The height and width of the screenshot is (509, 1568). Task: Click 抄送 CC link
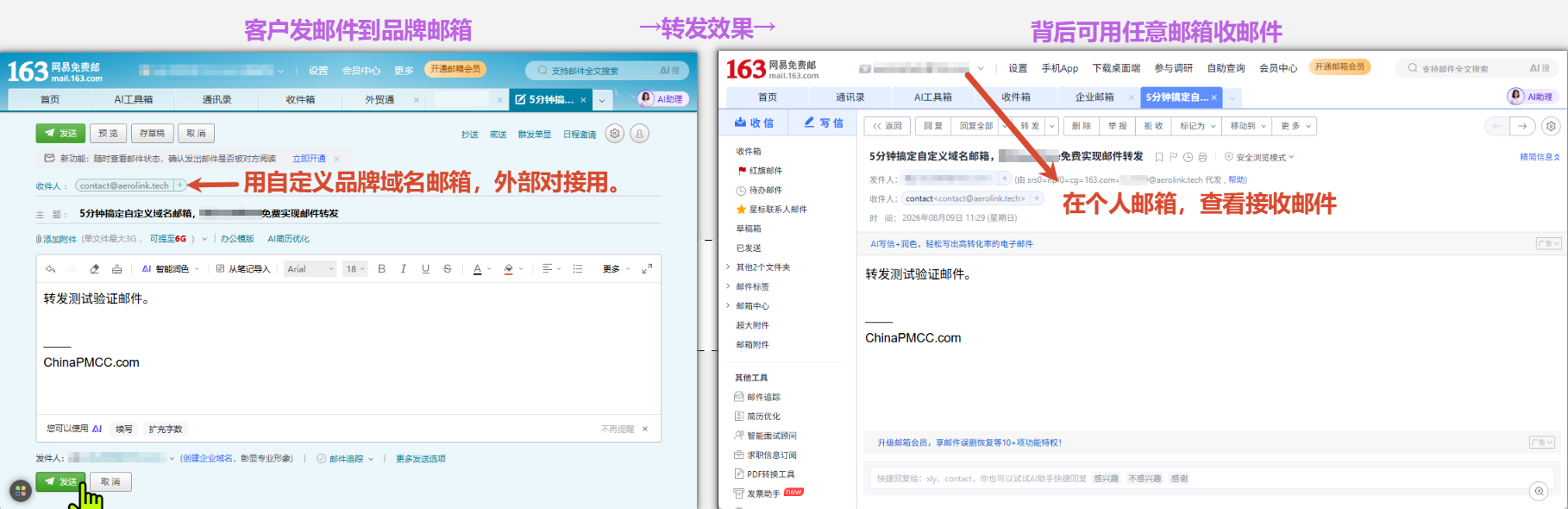click(469, 135)
